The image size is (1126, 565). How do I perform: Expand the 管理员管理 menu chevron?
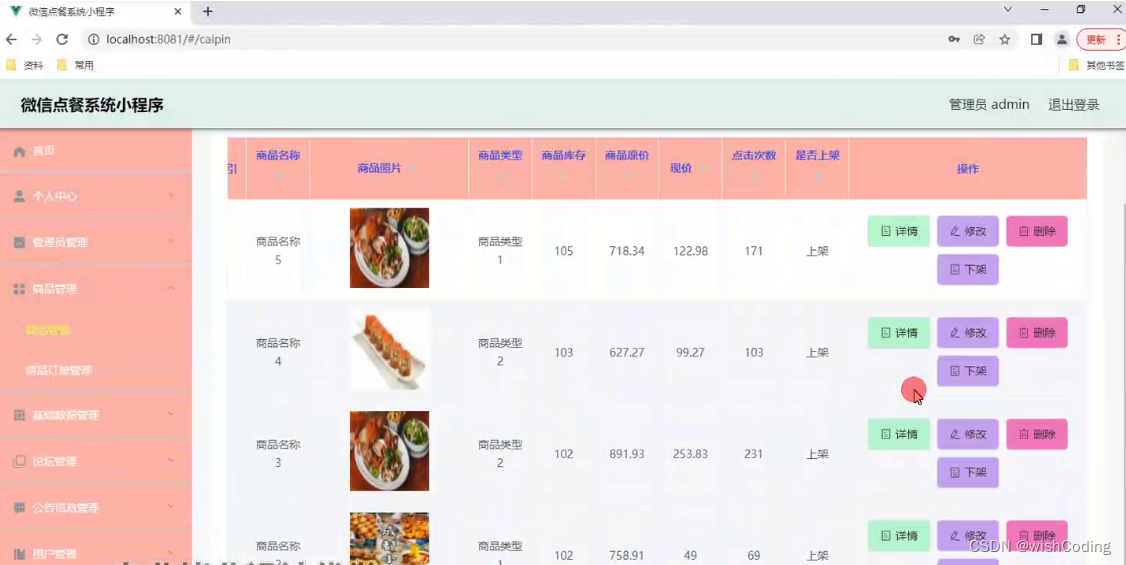pos(171,241)
